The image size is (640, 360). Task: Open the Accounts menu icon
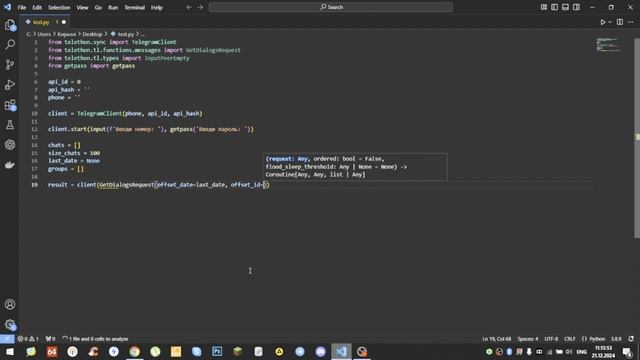click(10, 304)
